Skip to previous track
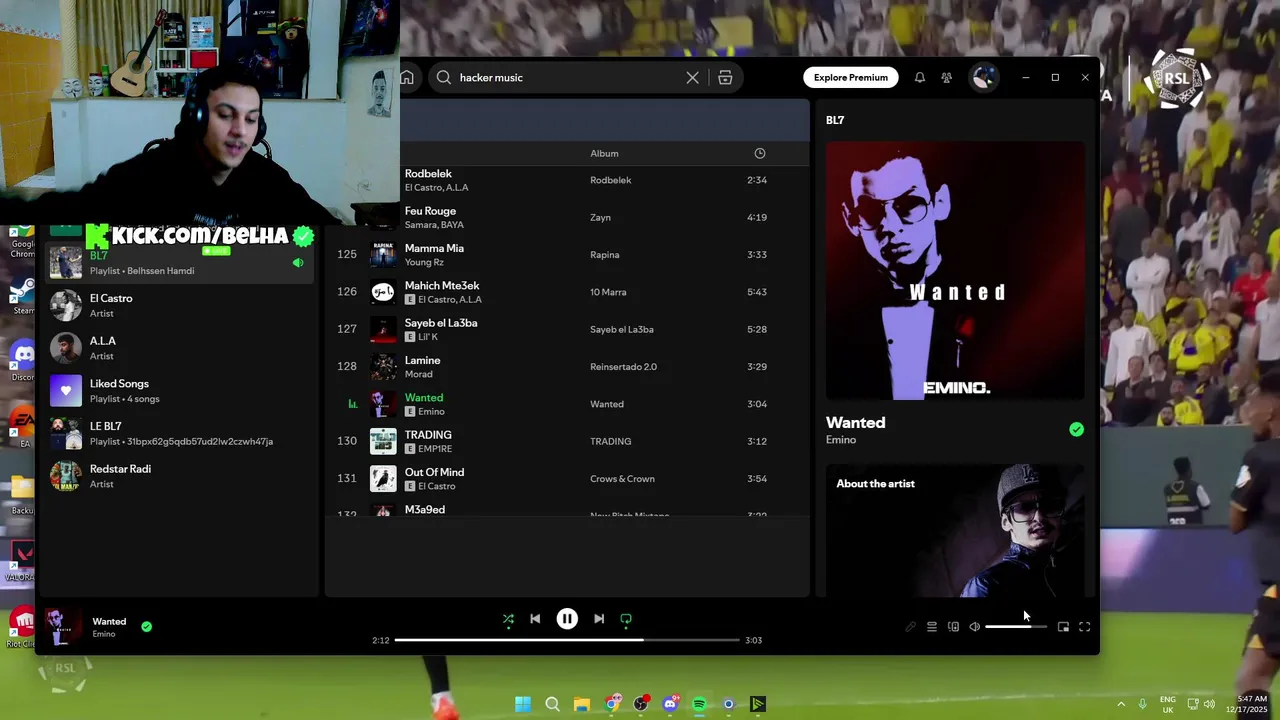The width and height of the screenshot is (1280, 720). pyautogui.click(x=535, y=619)
